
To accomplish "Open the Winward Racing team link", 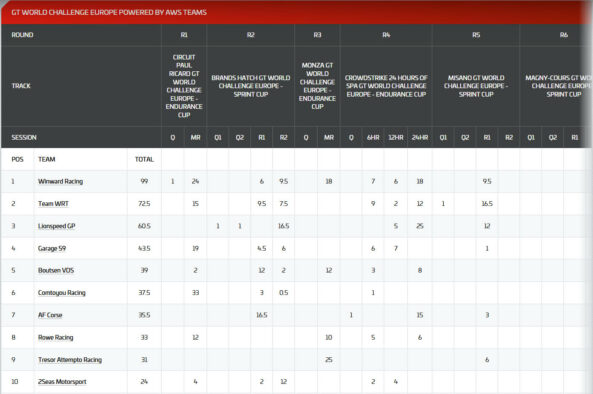I will [61, 181].
